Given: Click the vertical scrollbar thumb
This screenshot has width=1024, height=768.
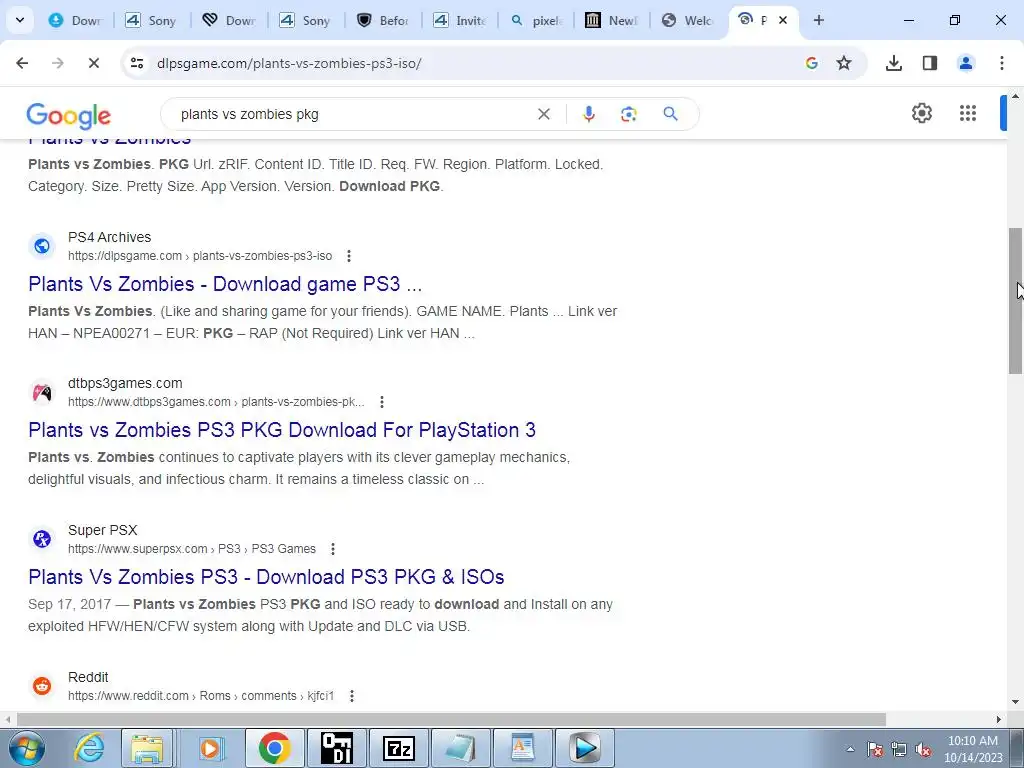Looking at the screenshot, I should tap(1015, 301).
